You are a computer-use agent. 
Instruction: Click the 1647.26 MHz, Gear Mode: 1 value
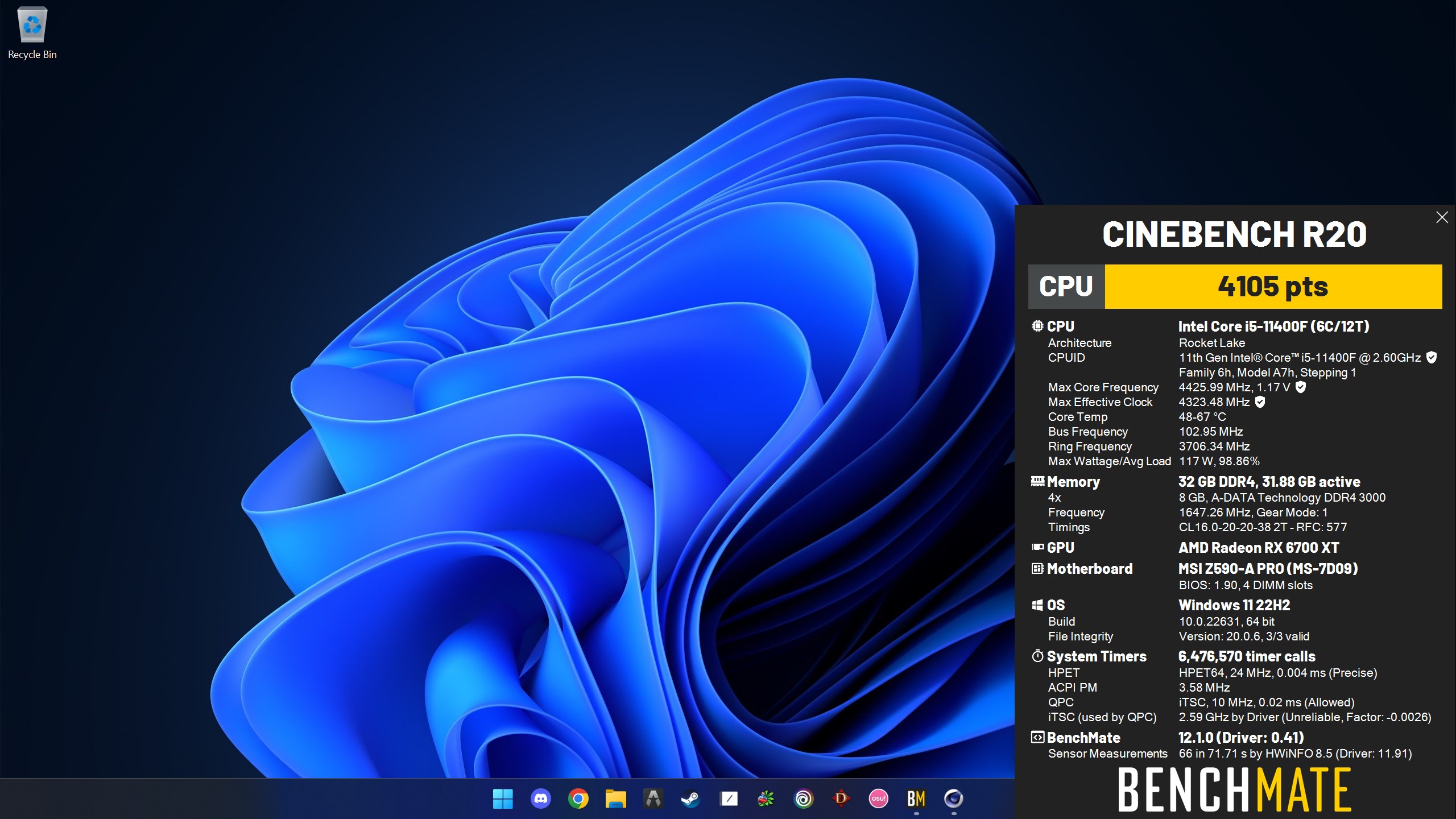[x=1254, y=512]
